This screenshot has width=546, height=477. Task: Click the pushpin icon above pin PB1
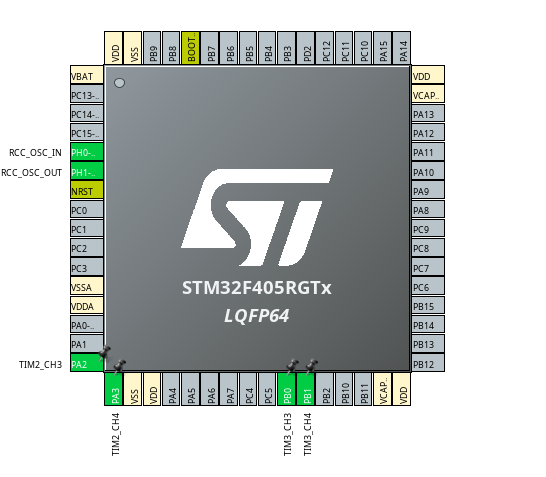[x=311, y=366]
